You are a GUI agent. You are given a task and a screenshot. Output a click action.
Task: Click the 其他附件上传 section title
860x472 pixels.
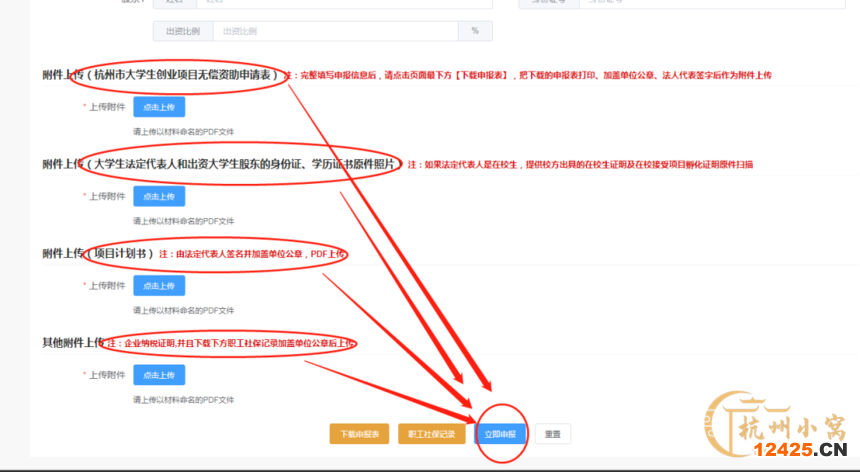tap(73, 343)
